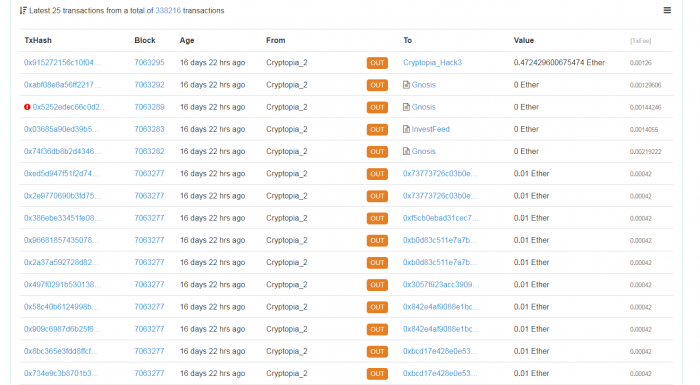Open transaction 0x03685a90ed39b5

61,129
